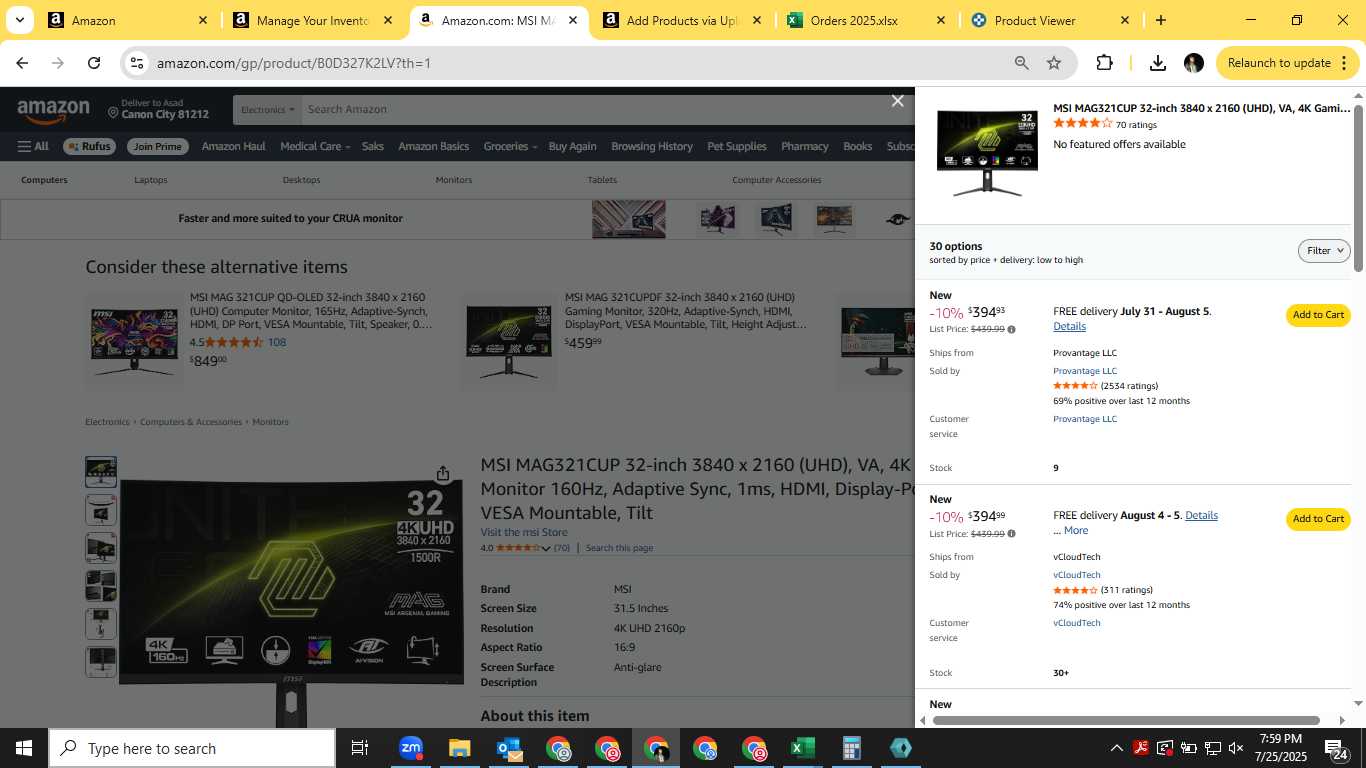The width and height of the screenshot is (1366, 768).
Task: Open the Chrome extensions puzzle icon
Action: (1104, 63)
